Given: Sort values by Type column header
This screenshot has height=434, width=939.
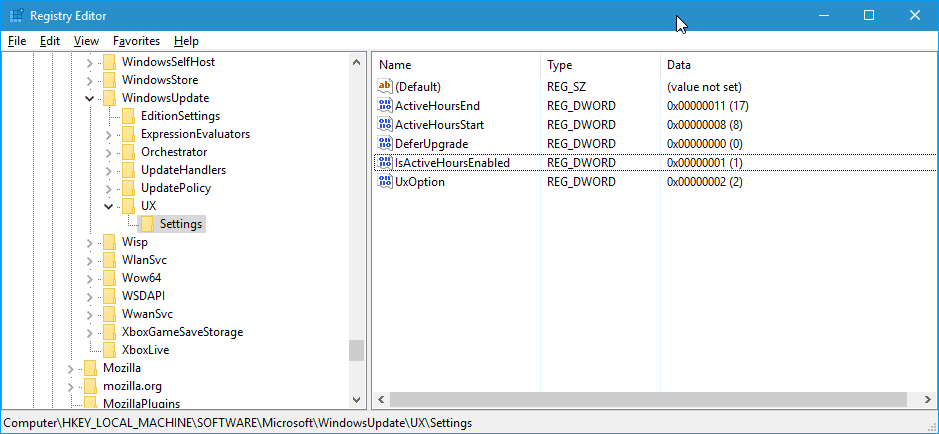Looking at the screenshot, I should pyautogui.click(x=601, y=65).
